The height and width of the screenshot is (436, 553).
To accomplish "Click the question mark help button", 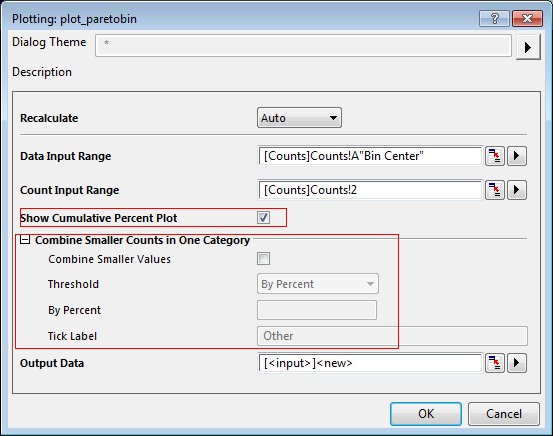I will (494, 18).
